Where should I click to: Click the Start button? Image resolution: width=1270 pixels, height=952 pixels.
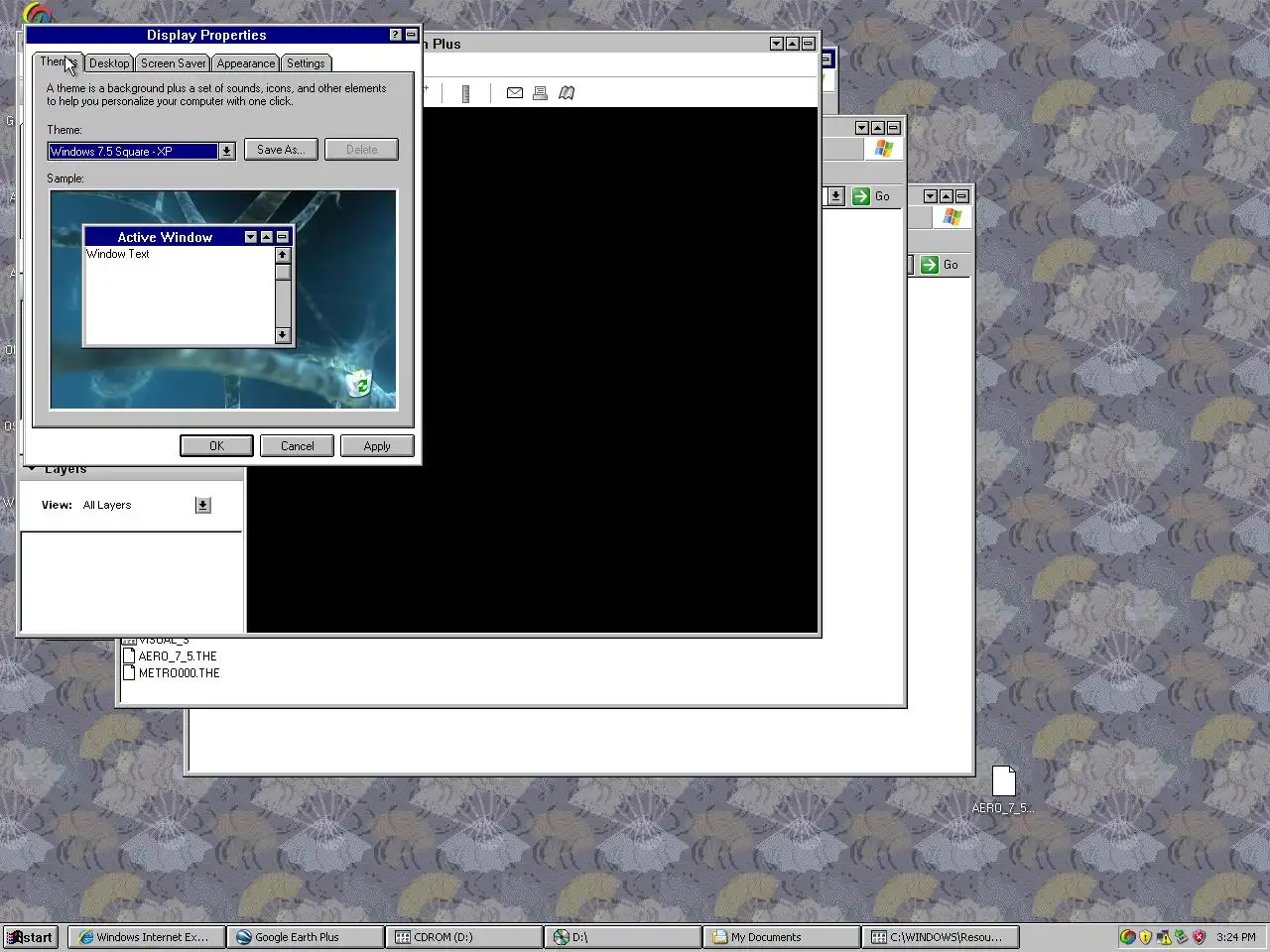31,937
